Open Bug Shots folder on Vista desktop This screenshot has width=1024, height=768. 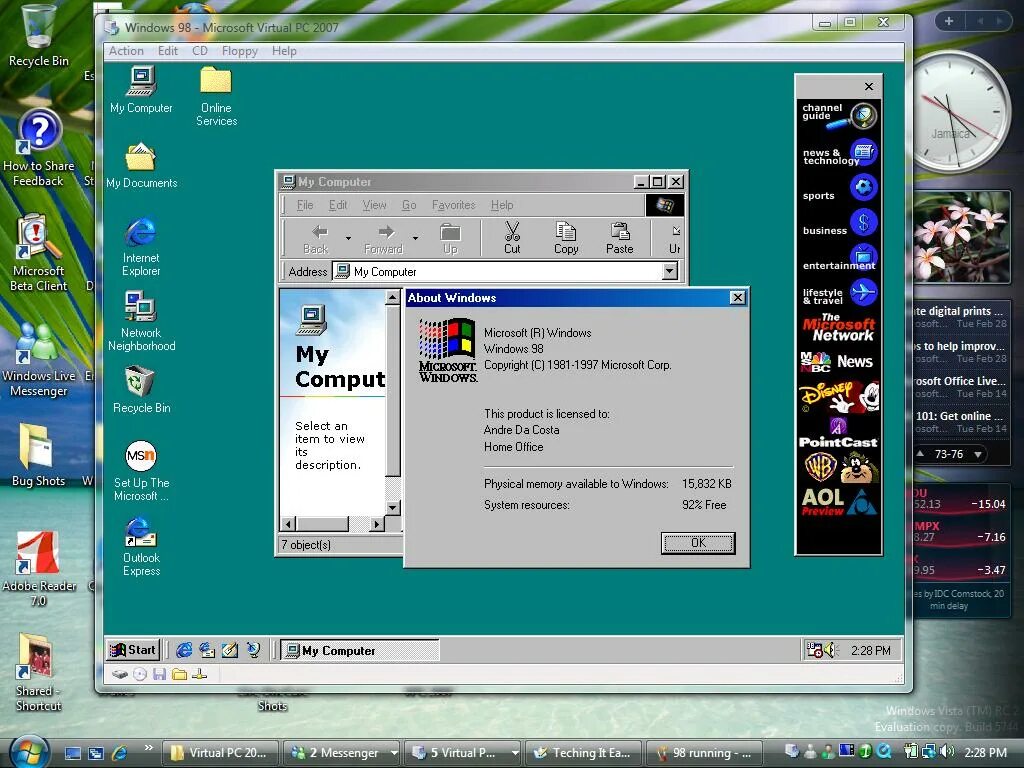click(38, 455)
